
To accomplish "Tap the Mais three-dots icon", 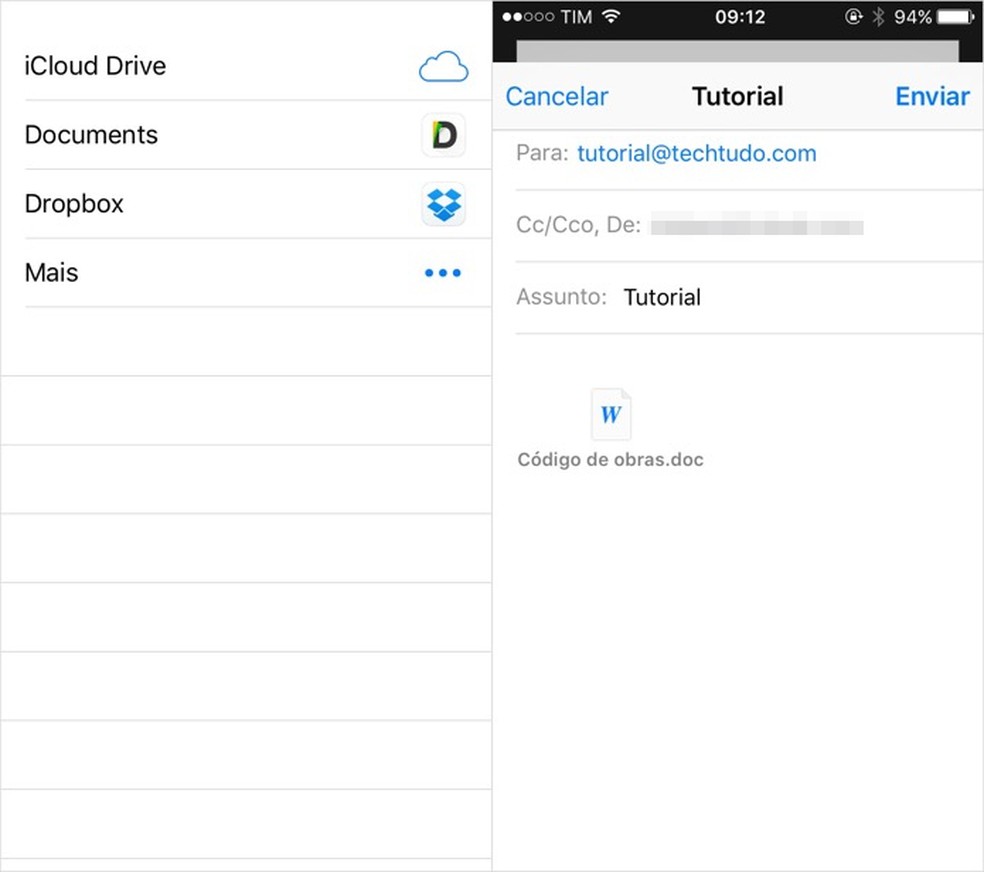I will (443, 273).
